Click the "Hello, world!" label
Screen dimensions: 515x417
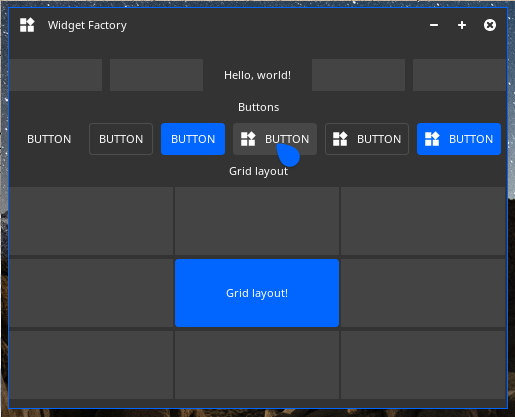[x=257, y=75]
